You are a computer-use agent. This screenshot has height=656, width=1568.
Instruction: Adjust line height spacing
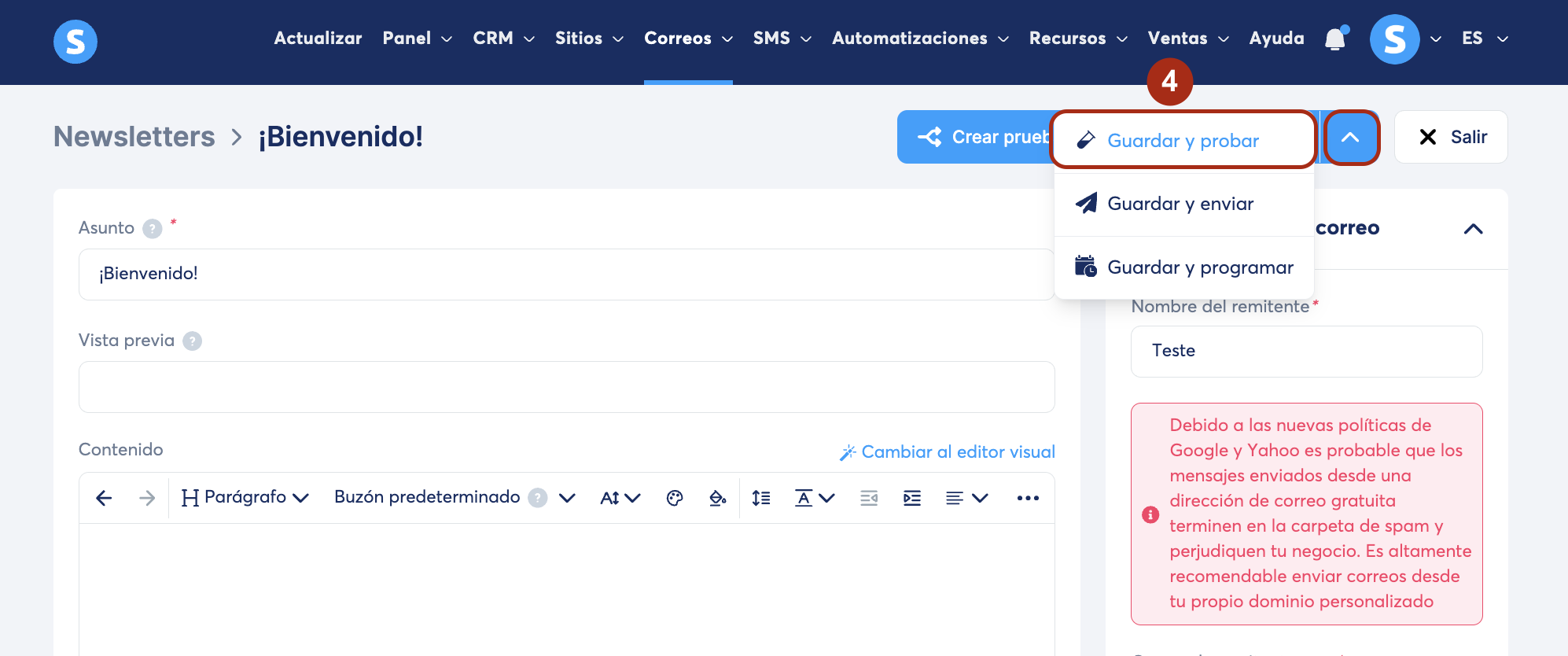pyautogui.click(x=761, y=498)
